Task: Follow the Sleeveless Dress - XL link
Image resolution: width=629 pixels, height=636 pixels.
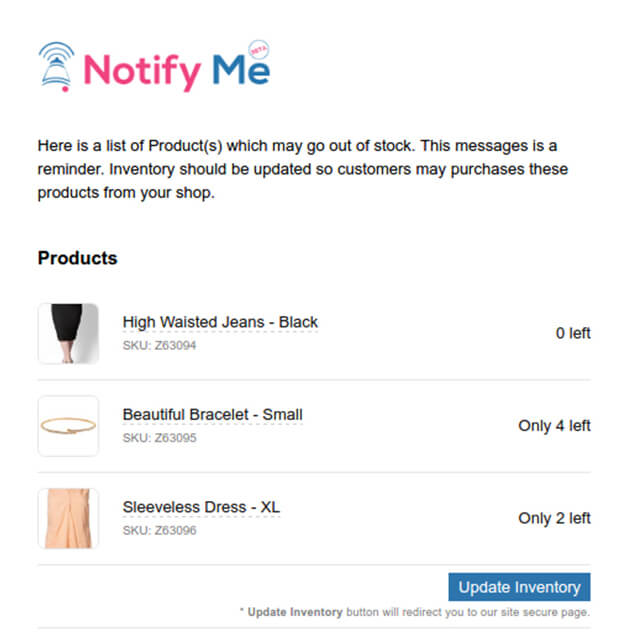Action: (x=201, y=507)
